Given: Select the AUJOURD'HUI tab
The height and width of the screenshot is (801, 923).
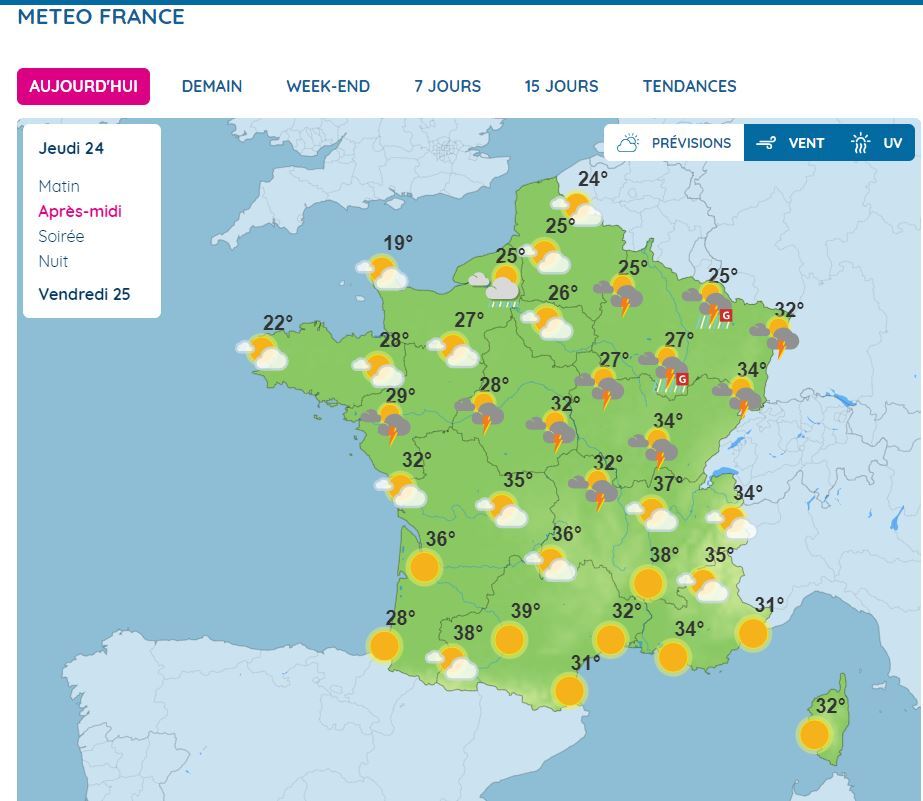Looking at the screenshot, I should 83,87.
